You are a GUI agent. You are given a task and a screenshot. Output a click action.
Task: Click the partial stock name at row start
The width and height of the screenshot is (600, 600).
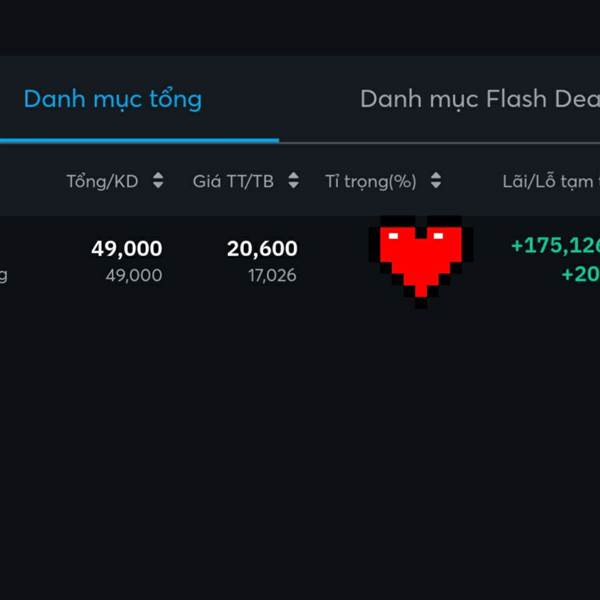(3, 276)
